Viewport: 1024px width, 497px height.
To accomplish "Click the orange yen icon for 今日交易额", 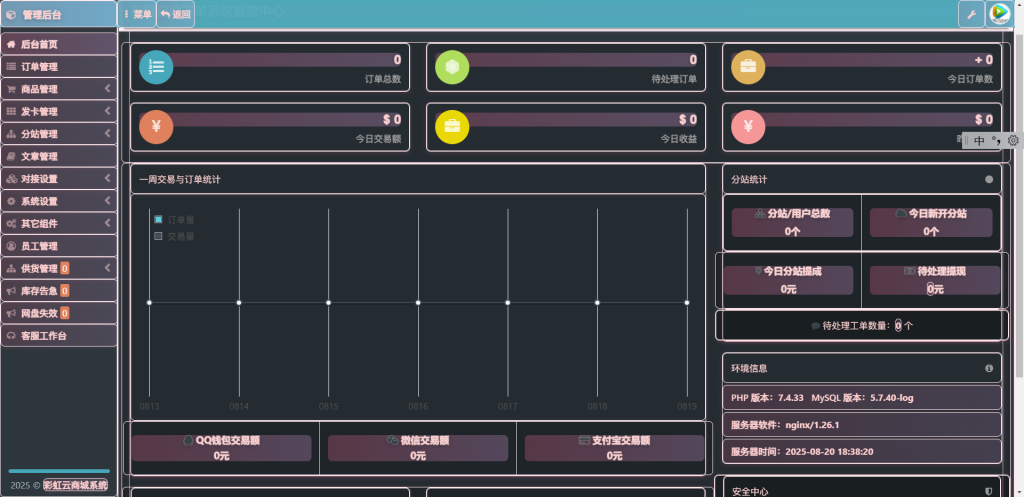I will (156, 127).
